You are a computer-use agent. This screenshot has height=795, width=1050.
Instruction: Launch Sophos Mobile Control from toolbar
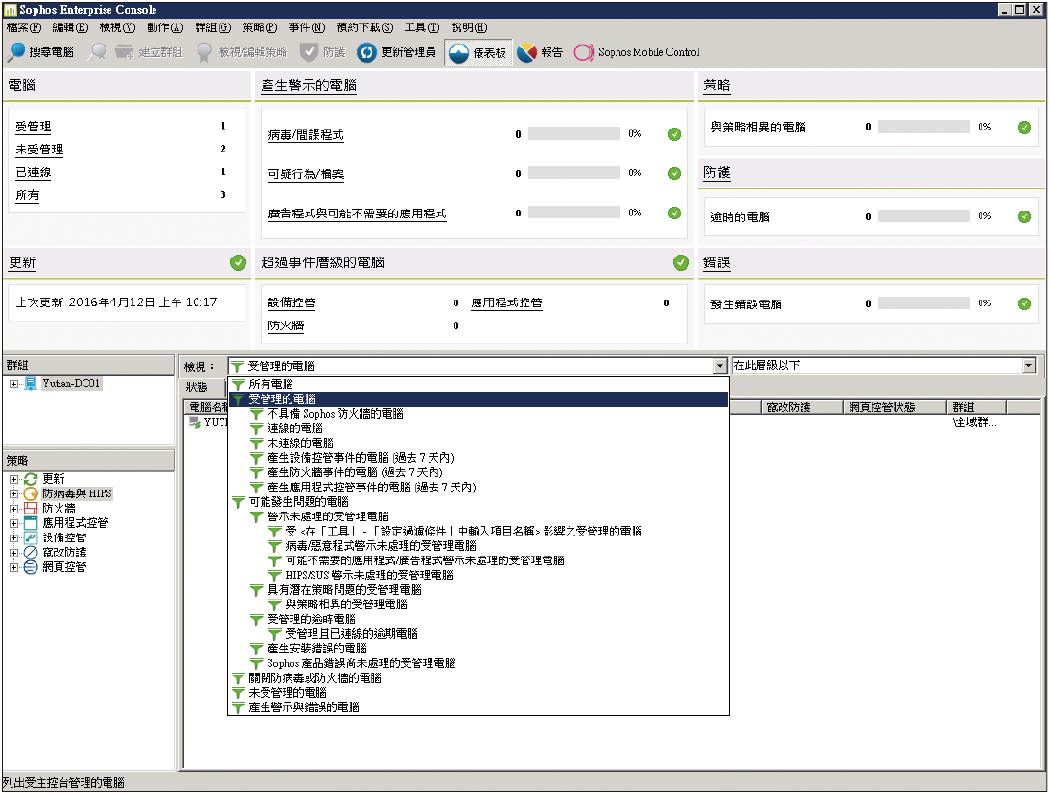[x=636, y=52]
